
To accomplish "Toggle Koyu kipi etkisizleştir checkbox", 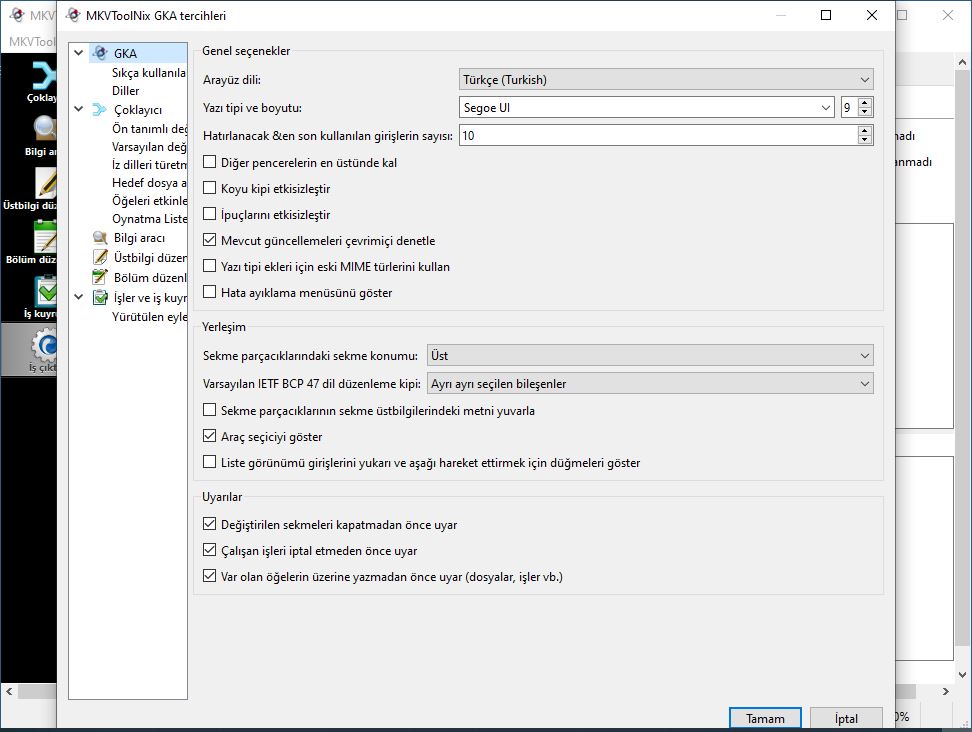I will [210, 188].
